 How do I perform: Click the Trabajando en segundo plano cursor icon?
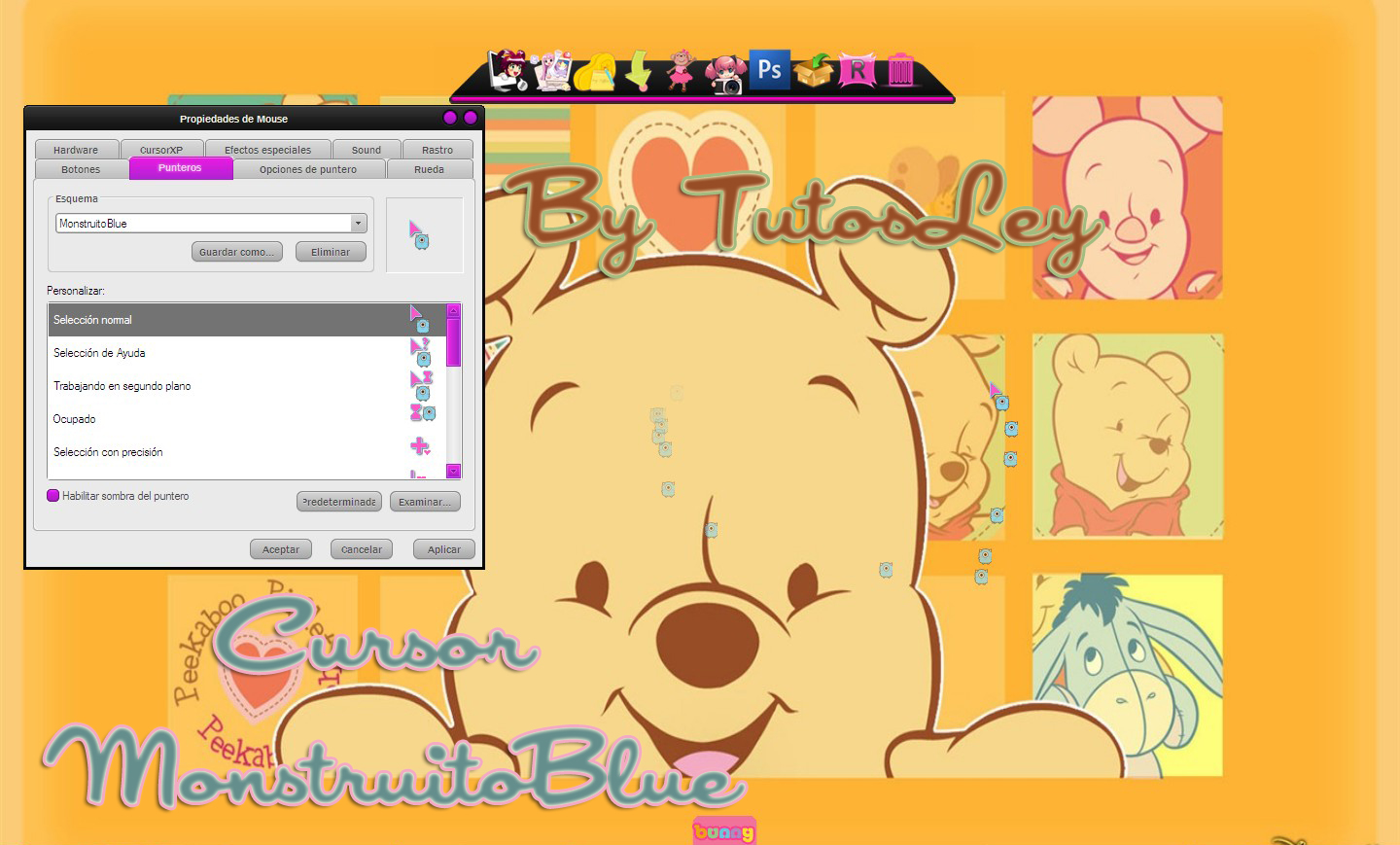pyautogui.click(x=421, y=385)
